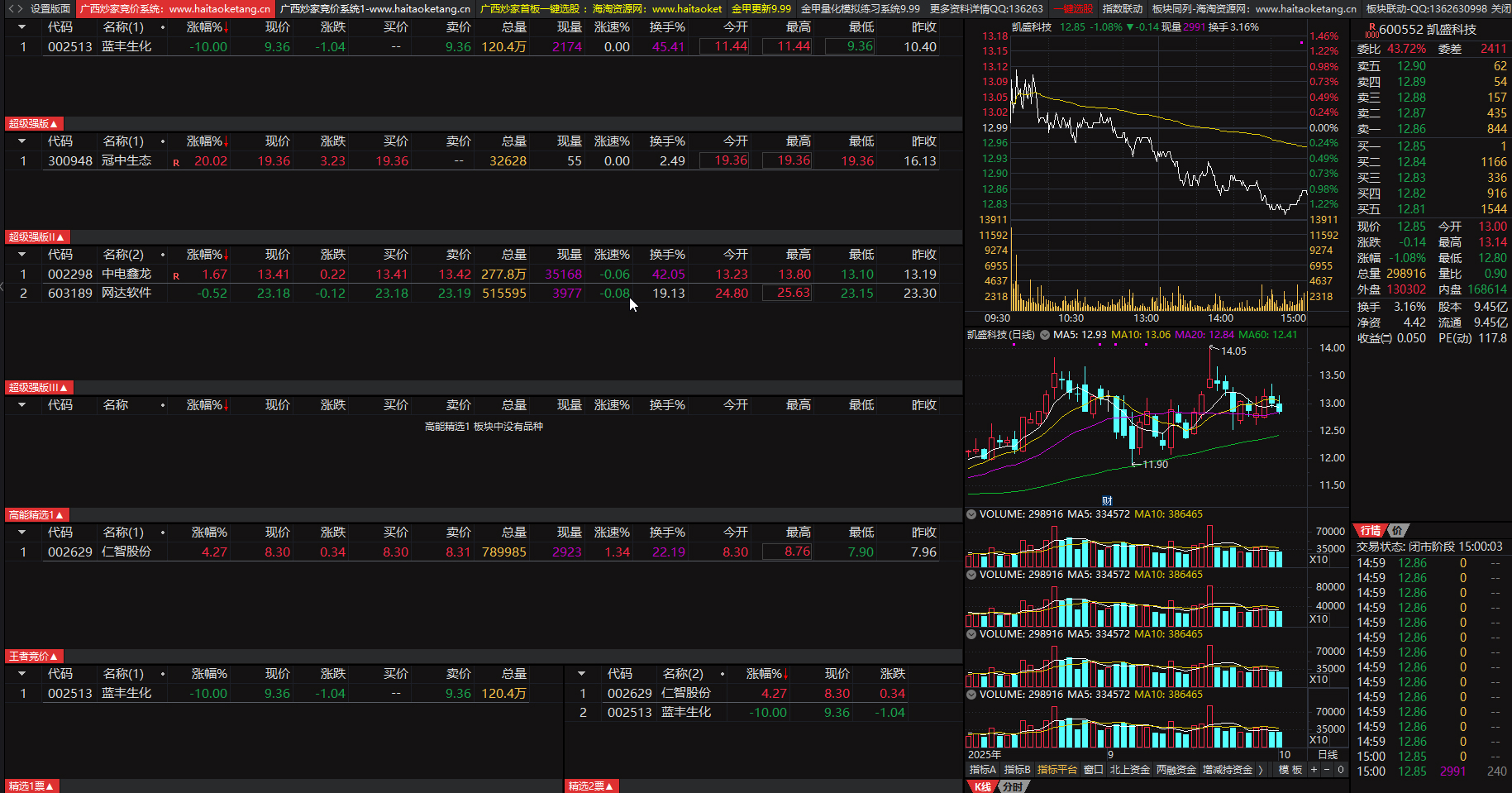
Task: Open the dropdown next to 凯盛科技(日线)
Action: click(1045, 335)
